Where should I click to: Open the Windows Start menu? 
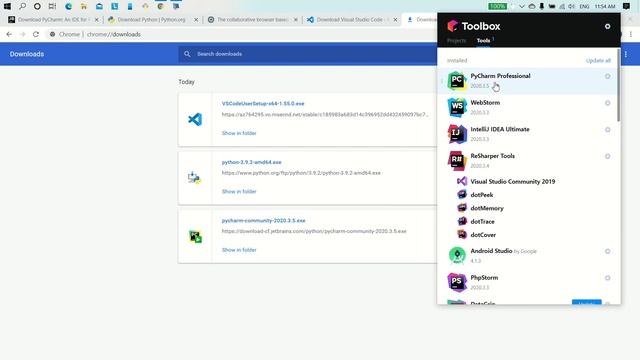click(7, 6)
